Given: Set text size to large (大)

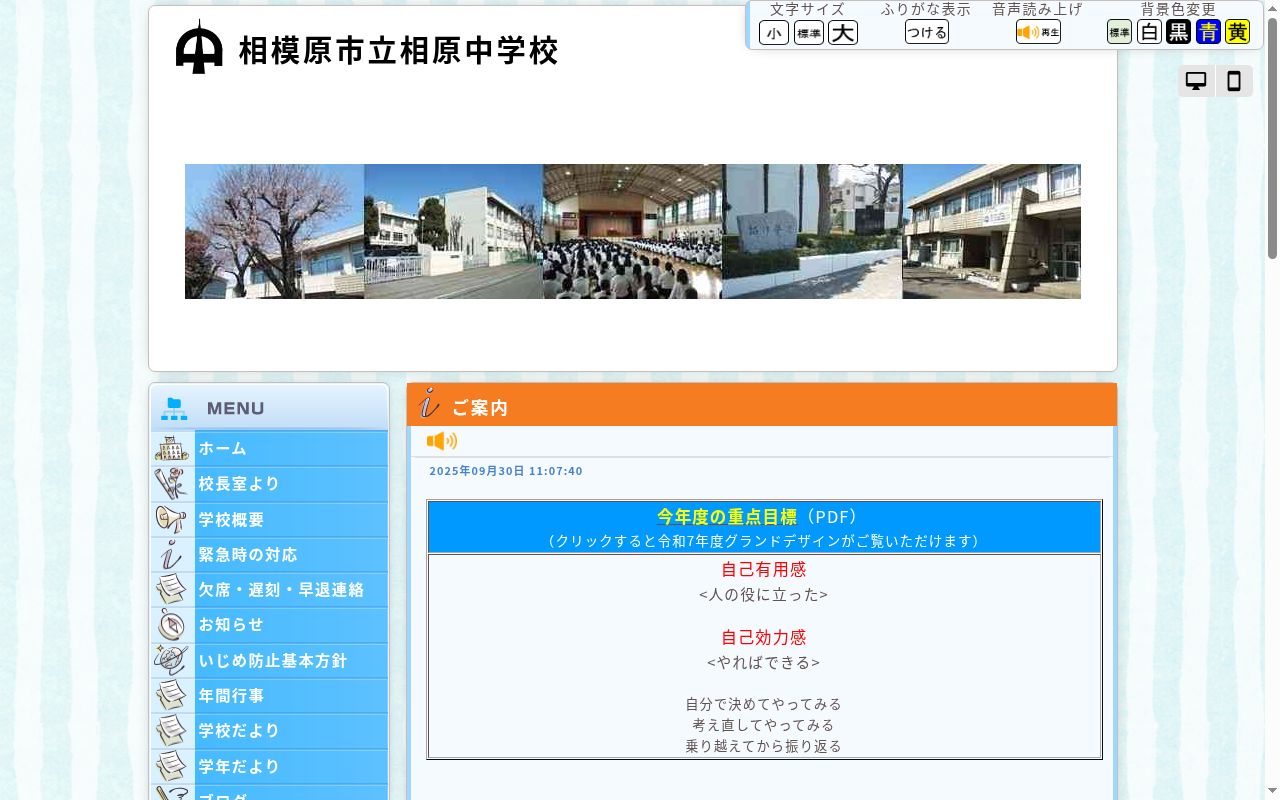Looking at the screenshot, I should click(843, 33).
